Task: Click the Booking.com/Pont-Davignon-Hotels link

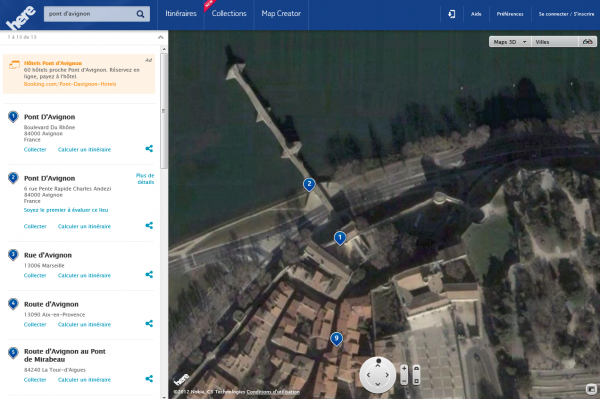Action: (70, 84)
